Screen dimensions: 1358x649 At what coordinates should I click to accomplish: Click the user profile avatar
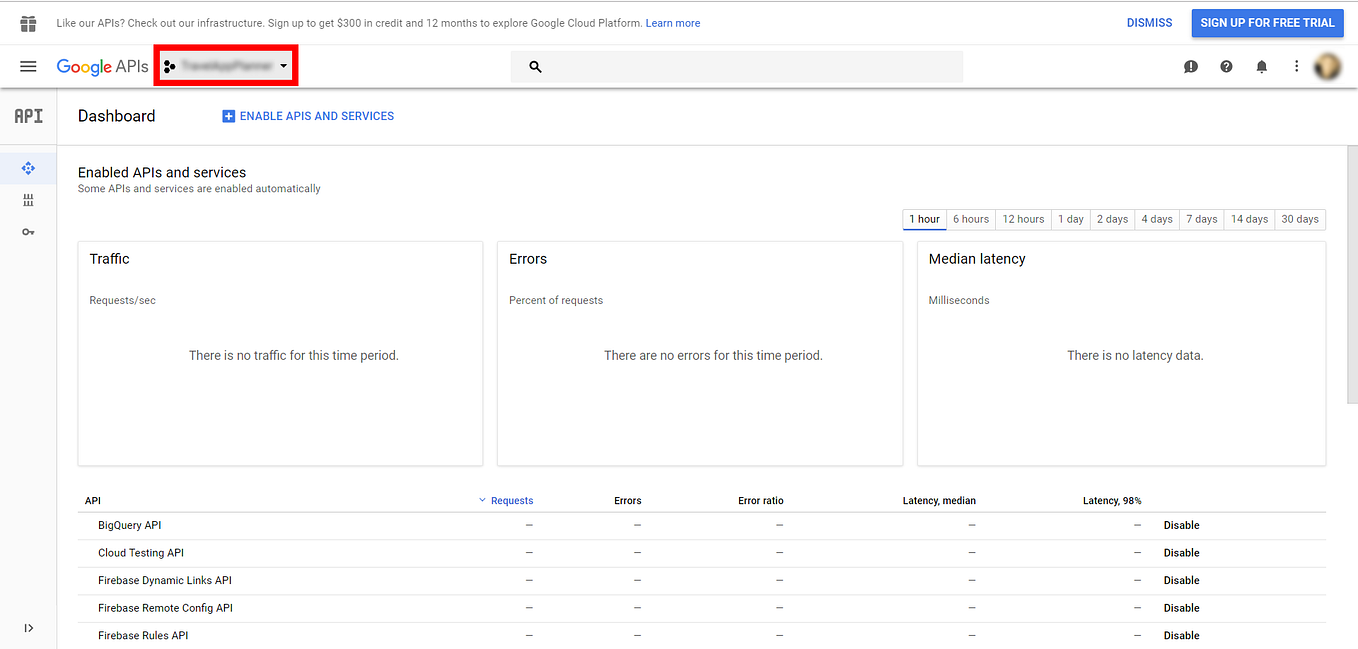1327,66
